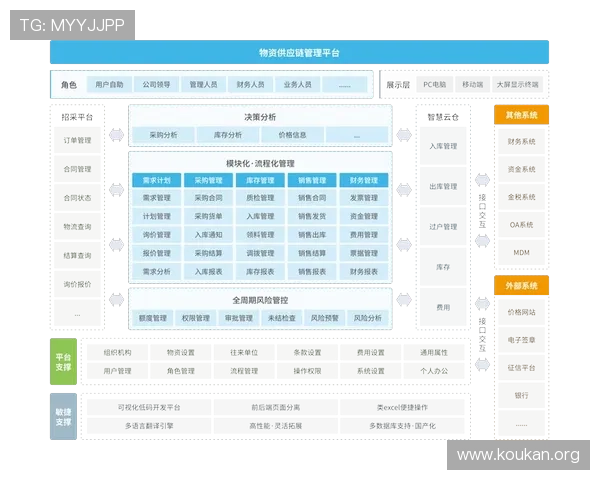Expand the … box in 决策分析 row
Viewport: 600px width, 480px height.
tap(357, 134)
